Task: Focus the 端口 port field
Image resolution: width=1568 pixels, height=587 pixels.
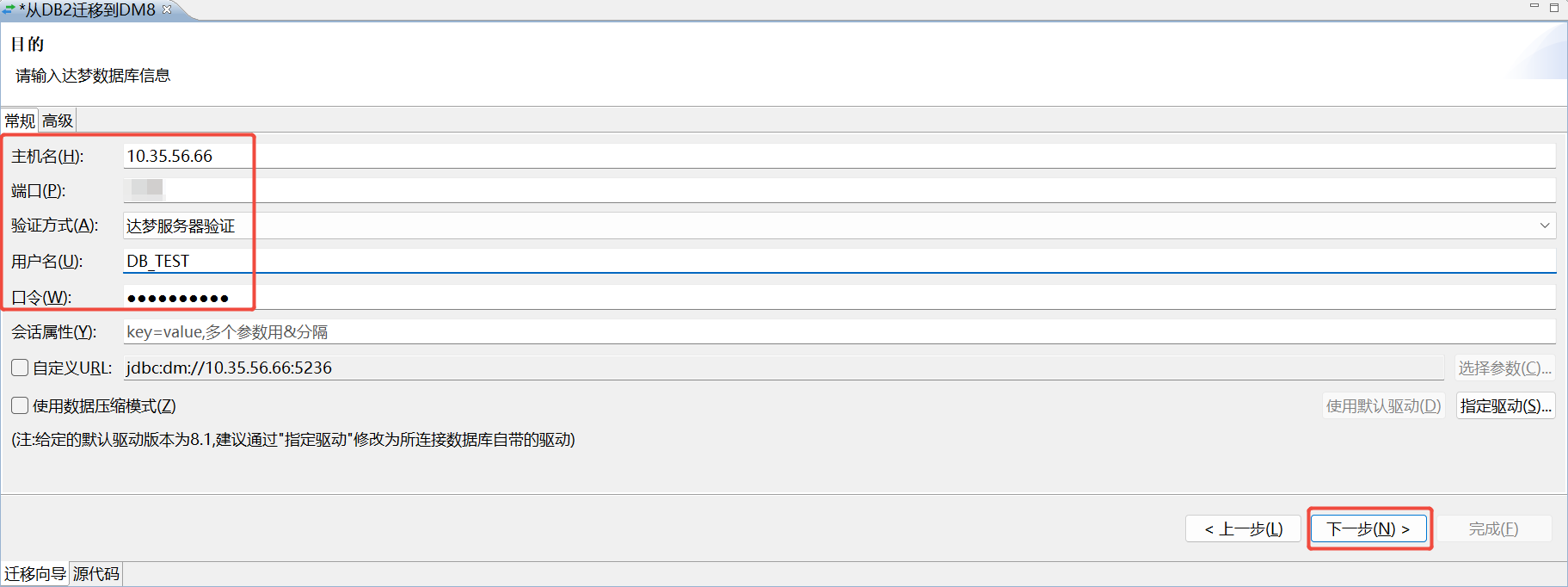Action: point(839,190)
